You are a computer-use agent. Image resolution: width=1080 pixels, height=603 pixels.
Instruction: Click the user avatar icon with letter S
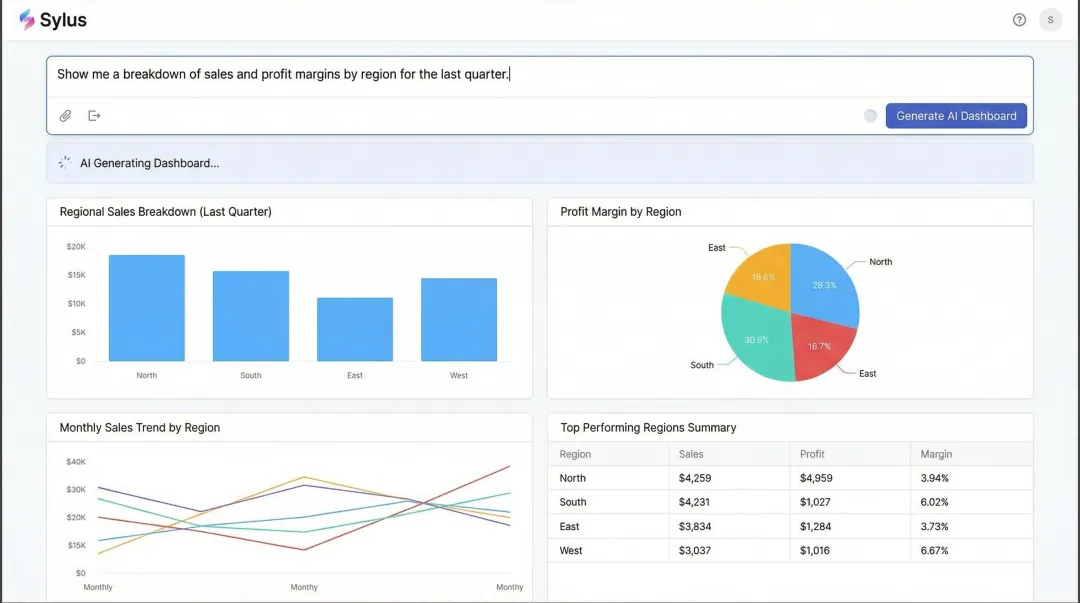point(1050,19)
